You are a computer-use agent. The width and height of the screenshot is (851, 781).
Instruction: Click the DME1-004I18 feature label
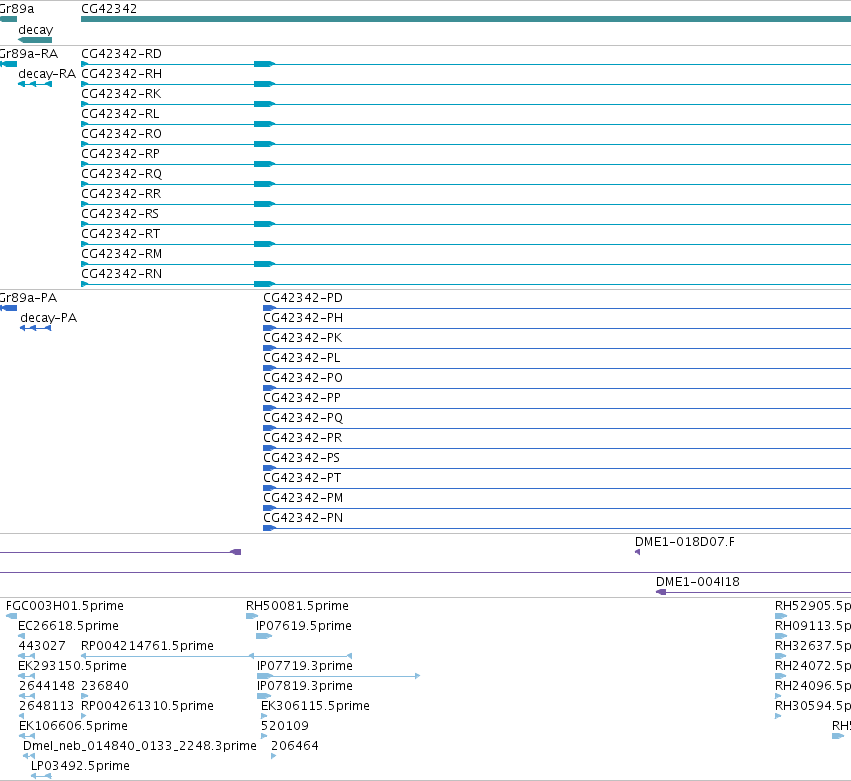pos(697,582)
